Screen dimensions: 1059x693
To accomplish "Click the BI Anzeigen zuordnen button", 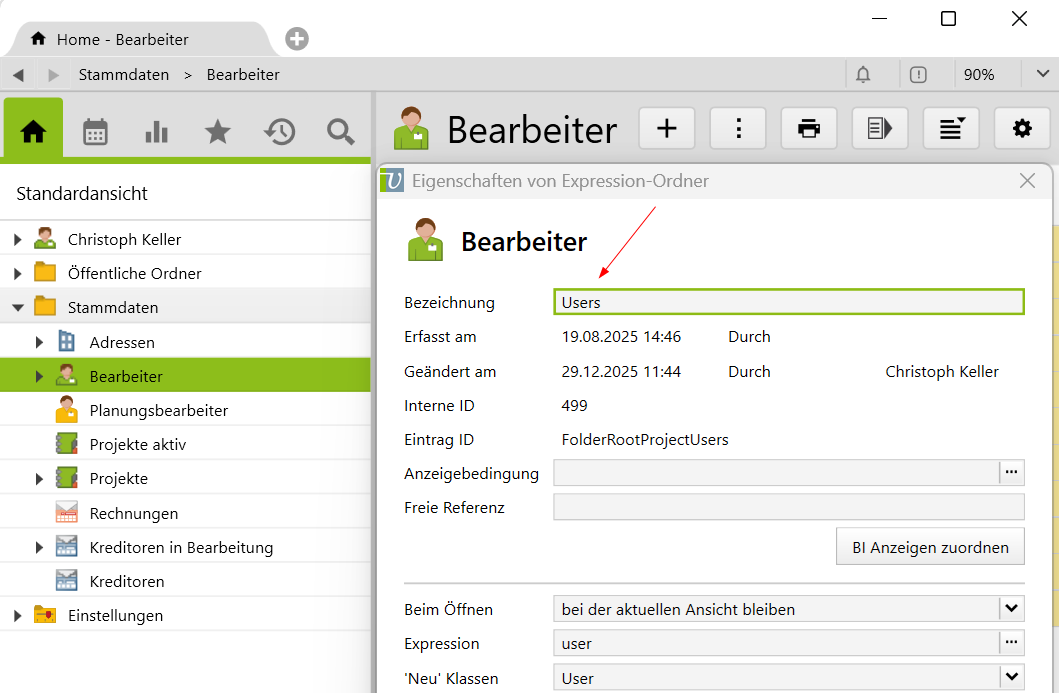I will tap(930, 547).
